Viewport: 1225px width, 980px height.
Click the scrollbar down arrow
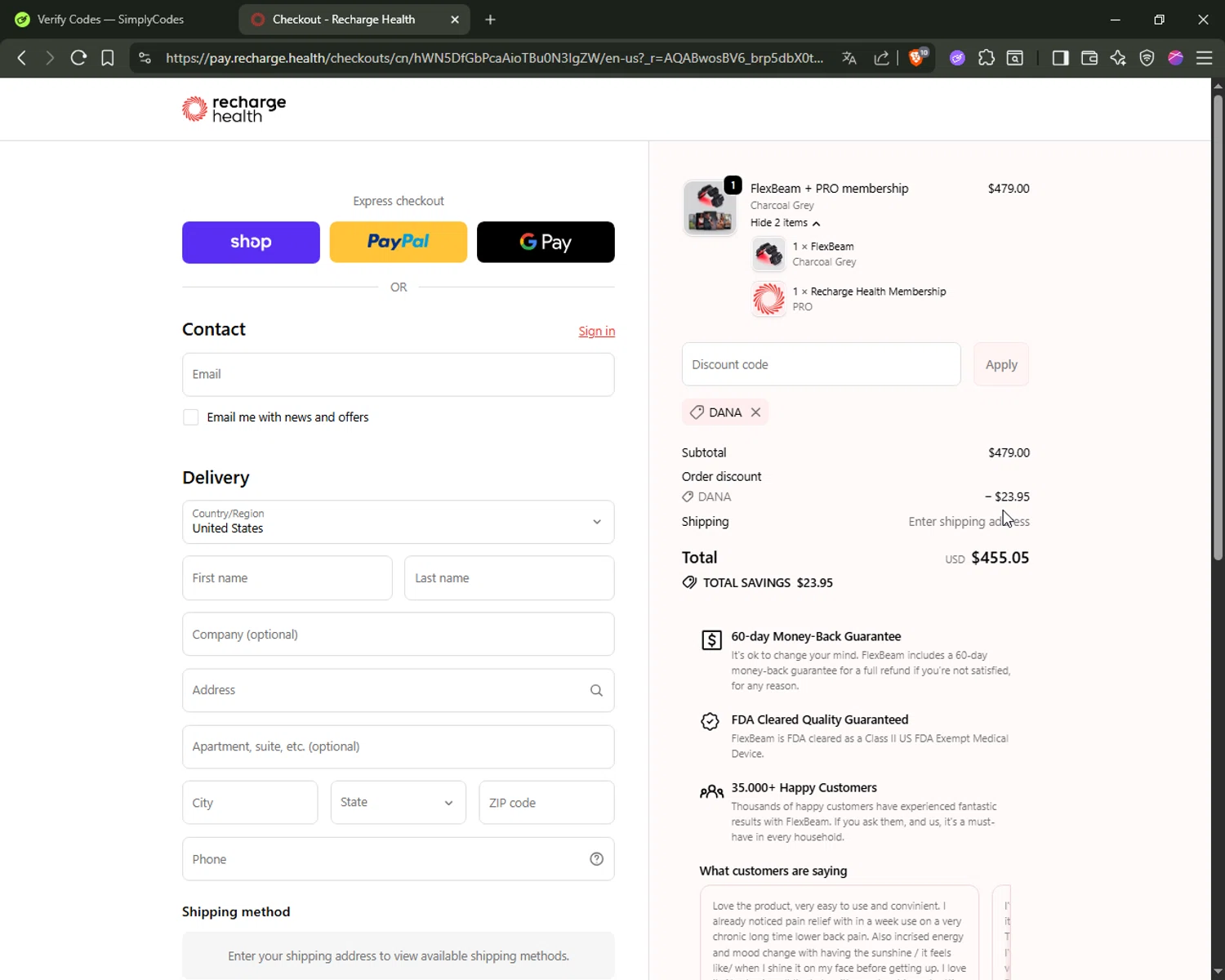[x=1218, y=971]
